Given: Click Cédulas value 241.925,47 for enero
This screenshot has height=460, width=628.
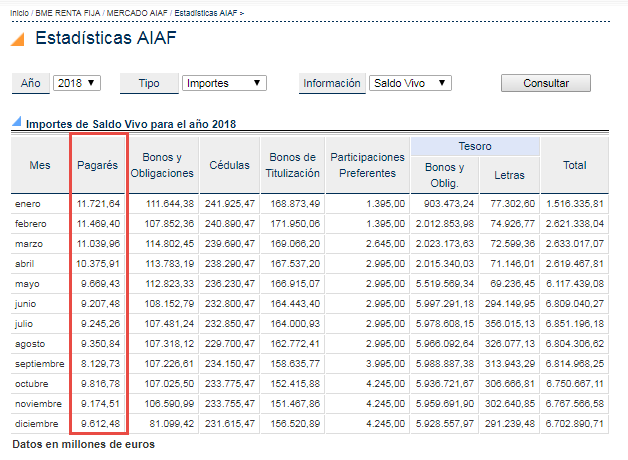Looking at the screenshot, I should pos(230,204).
